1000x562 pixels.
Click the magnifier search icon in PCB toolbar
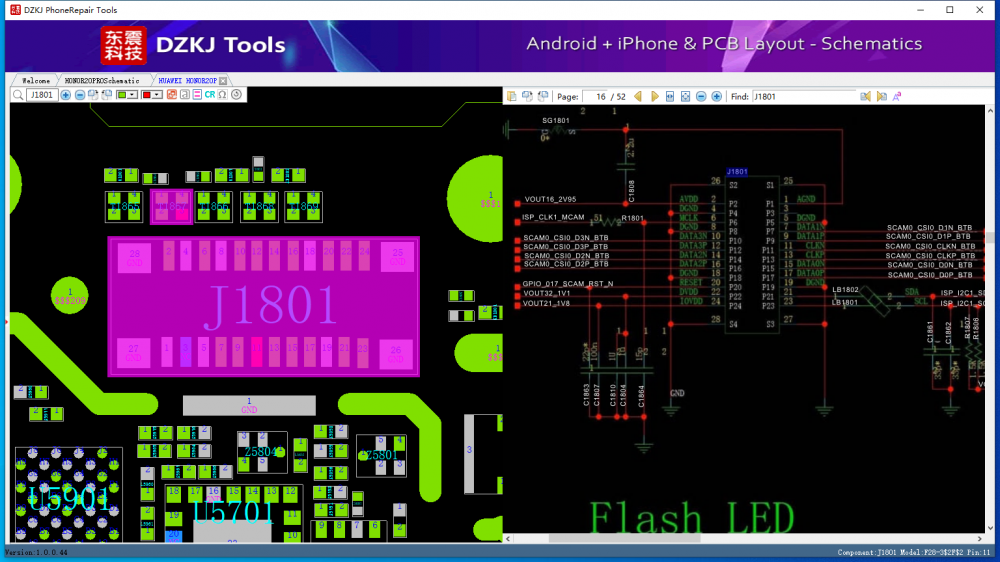(18, 95)
